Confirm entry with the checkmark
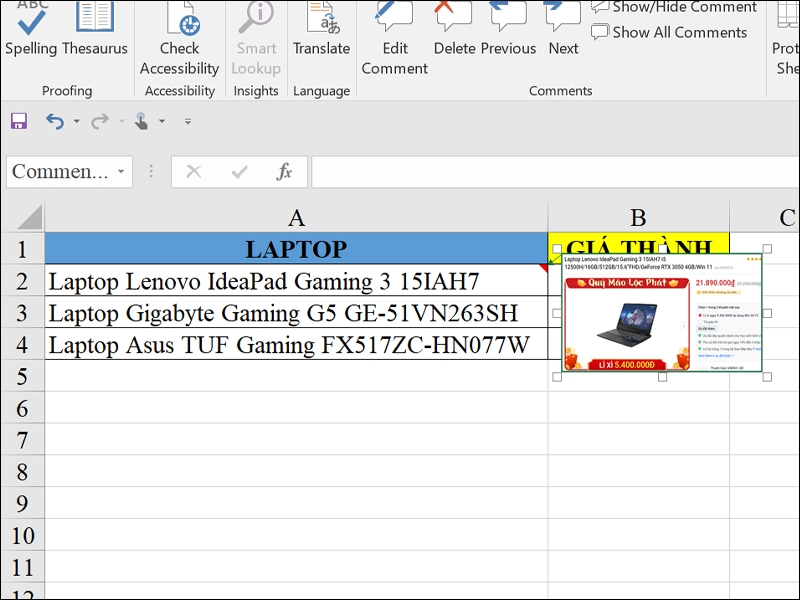The height and width of the screenshot is (600, 800). point(239,171)
